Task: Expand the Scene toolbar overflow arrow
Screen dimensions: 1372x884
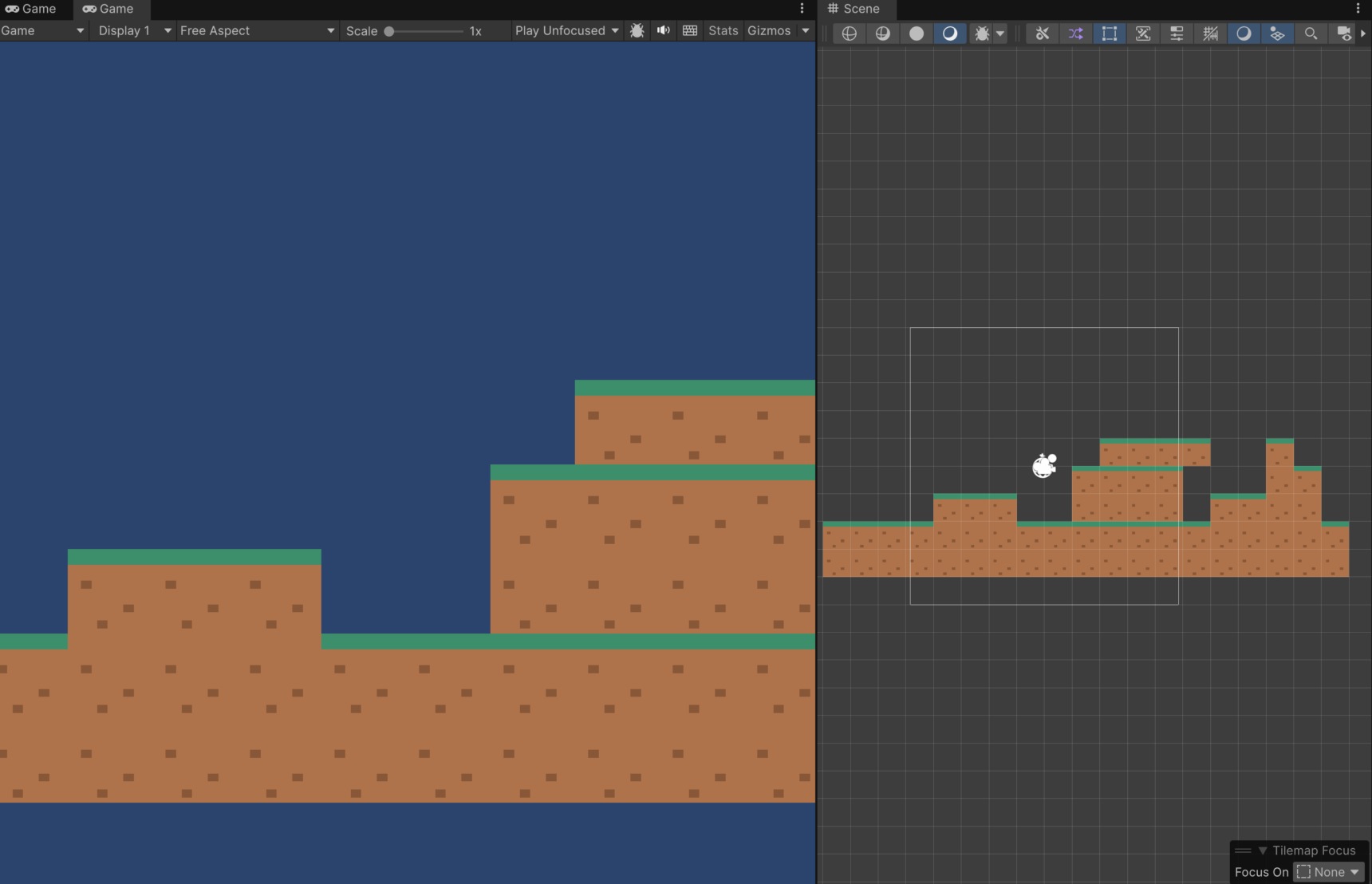Action: (x=1363, y=34)
